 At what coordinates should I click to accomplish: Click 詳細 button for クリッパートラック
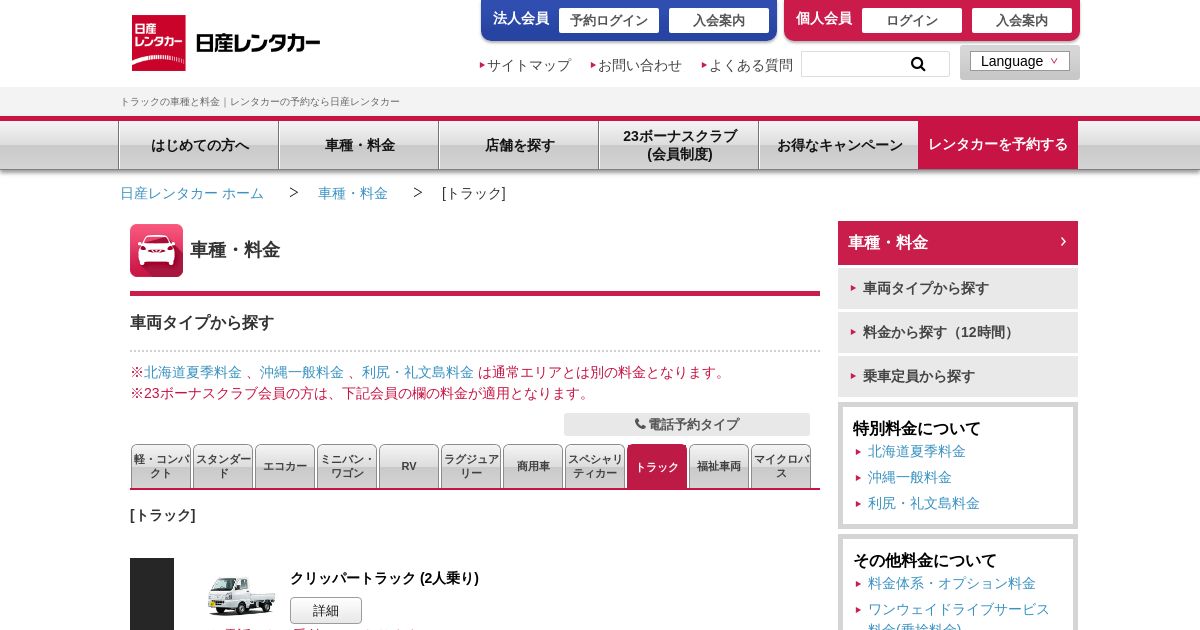coord(326,610)
